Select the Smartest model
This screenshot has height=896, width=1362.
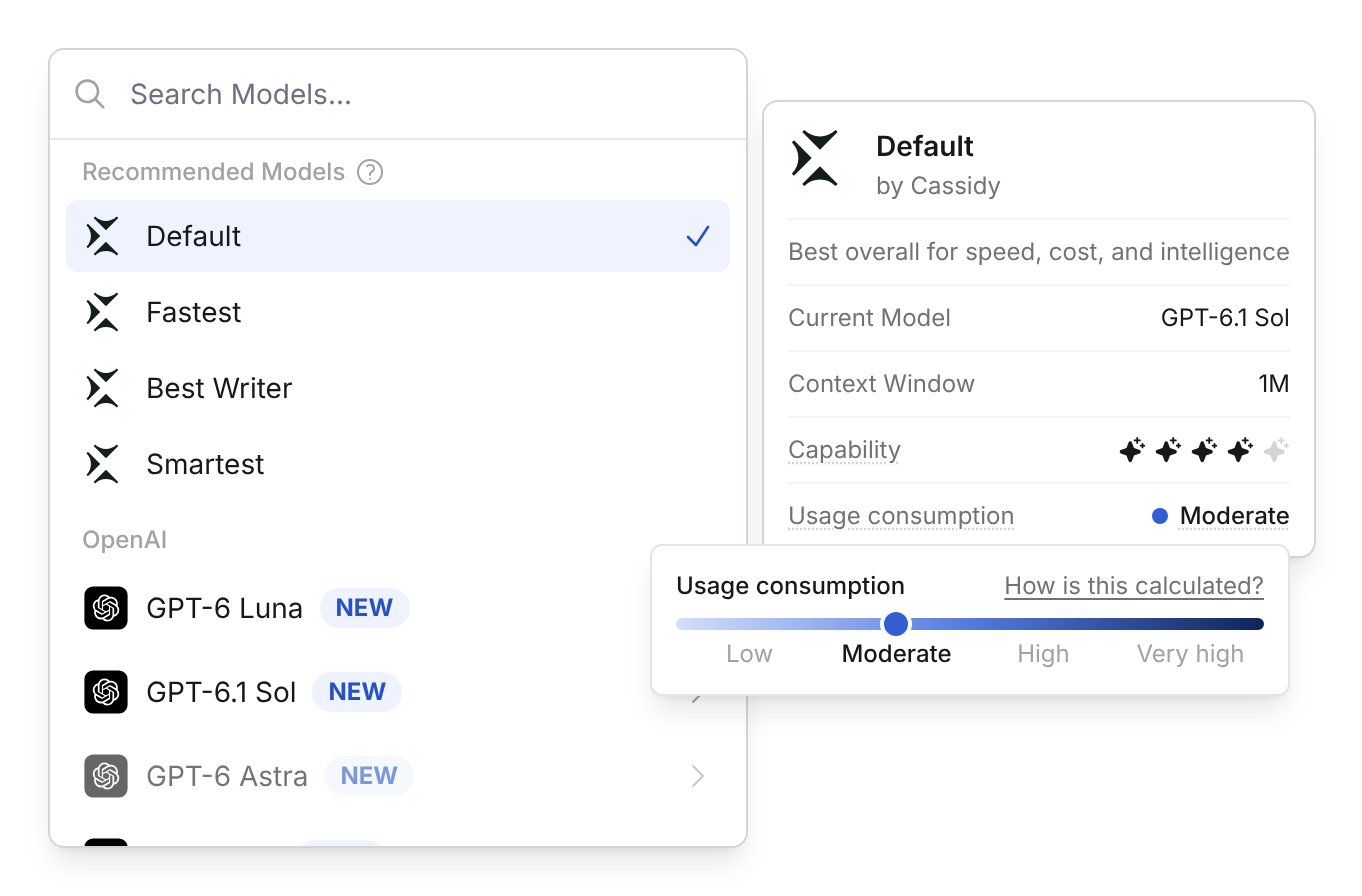point(398,464)
